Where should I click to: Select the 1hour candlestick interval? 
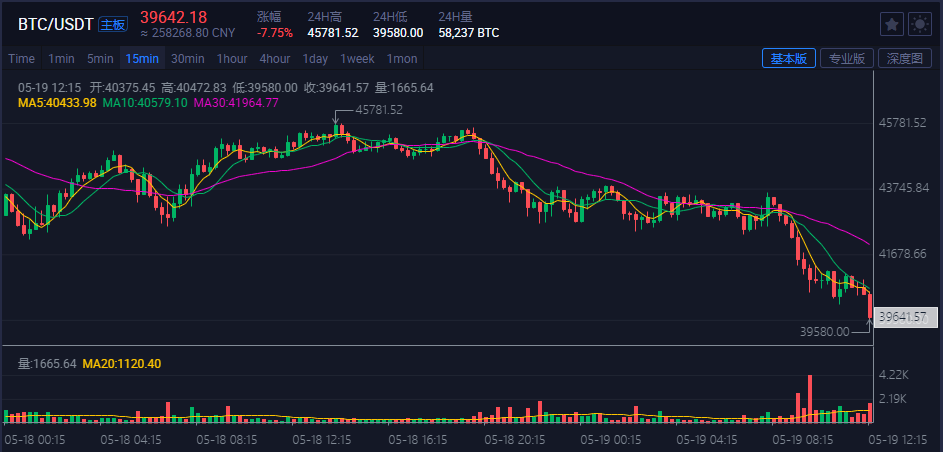pos(232,58)
